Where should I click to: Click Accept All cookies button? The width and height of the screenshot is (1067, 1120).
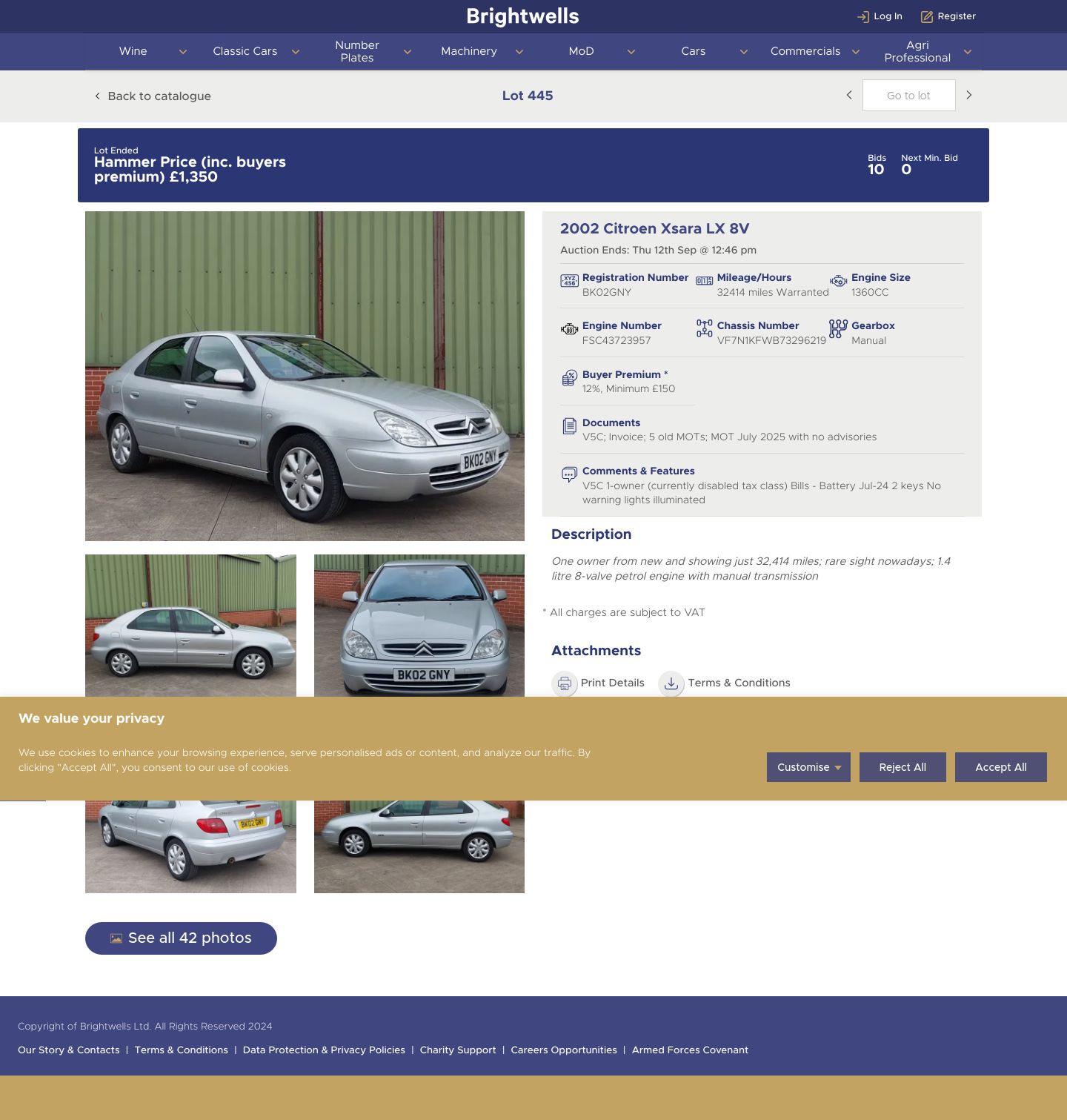click(1001, 767)
